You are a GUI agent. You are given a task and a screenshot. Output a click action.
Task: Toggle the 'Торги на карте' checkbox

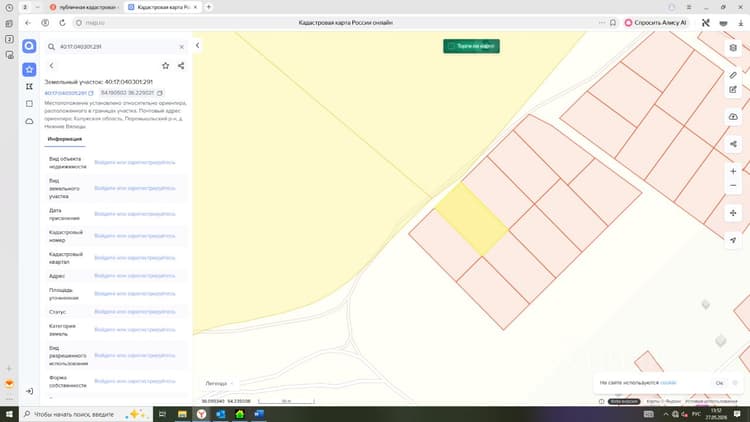click(x=451, y=46)
